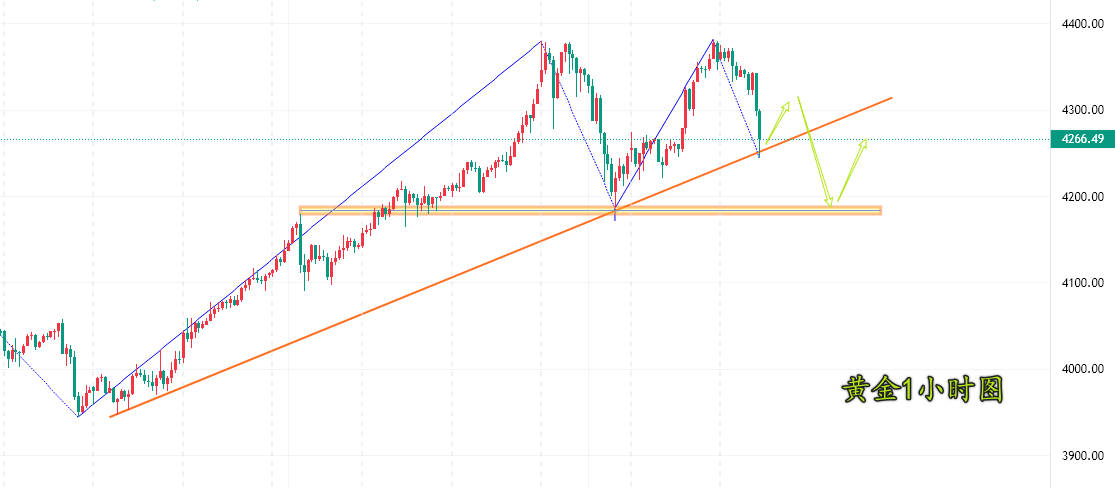Click the 黄金1小时图 chart title text

coord(921,390)
